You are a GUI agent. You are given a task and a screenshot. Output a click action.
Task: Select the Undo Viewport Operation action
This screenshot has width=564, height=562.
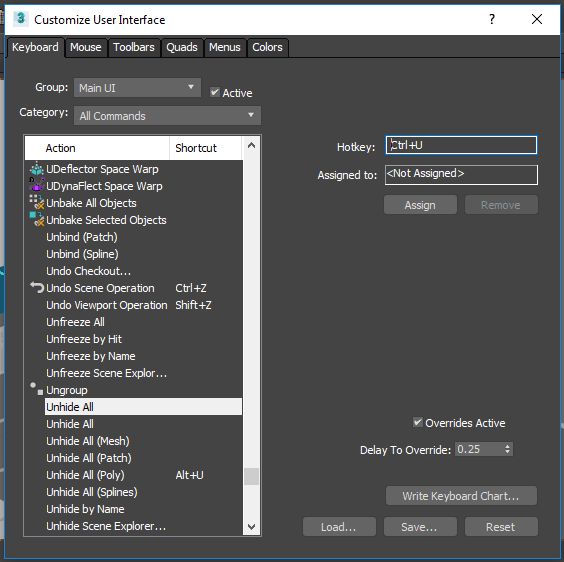pos(107,305)
